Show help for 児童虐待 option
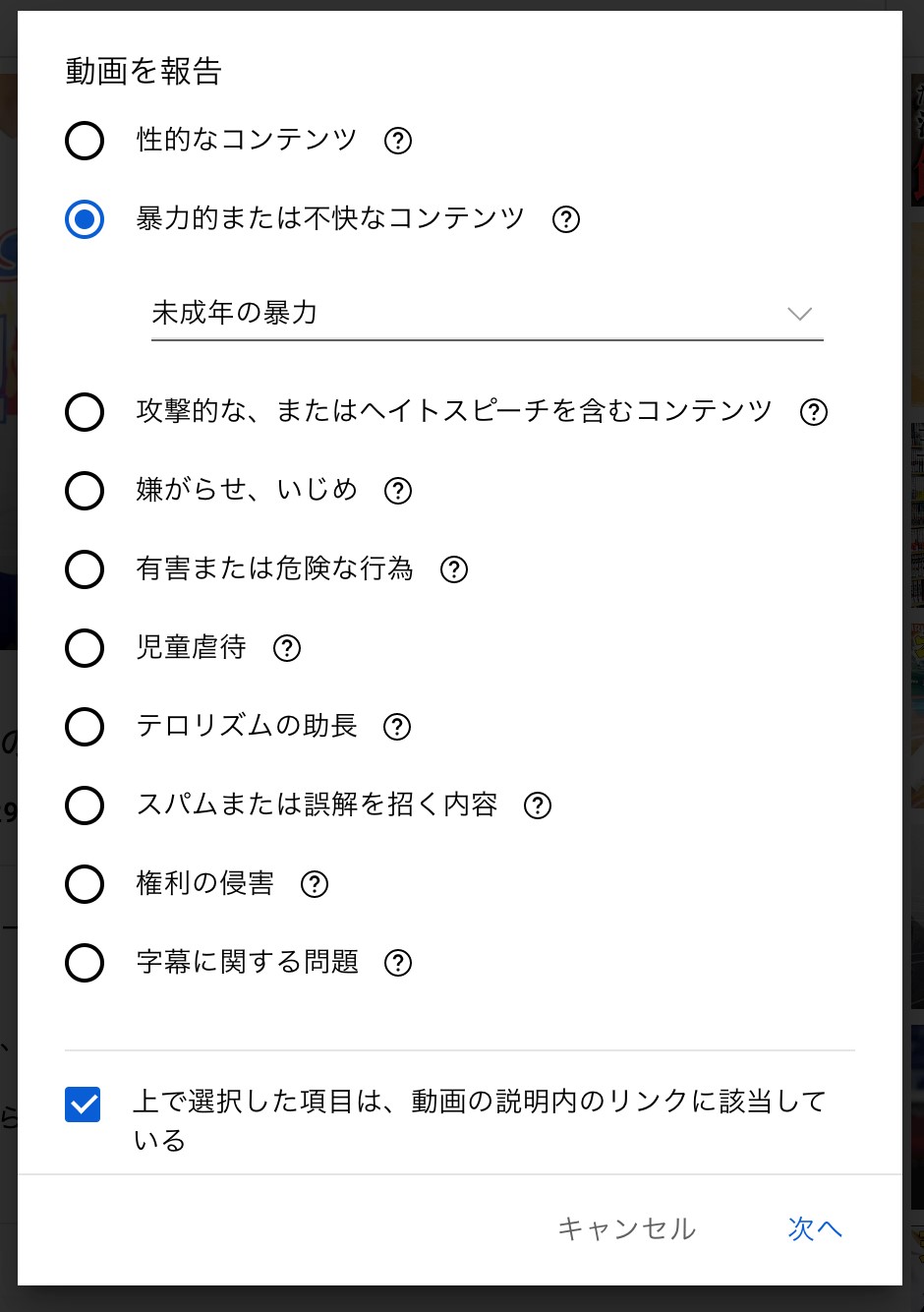Screen dimensions: 924x1312 coord(287,648)
